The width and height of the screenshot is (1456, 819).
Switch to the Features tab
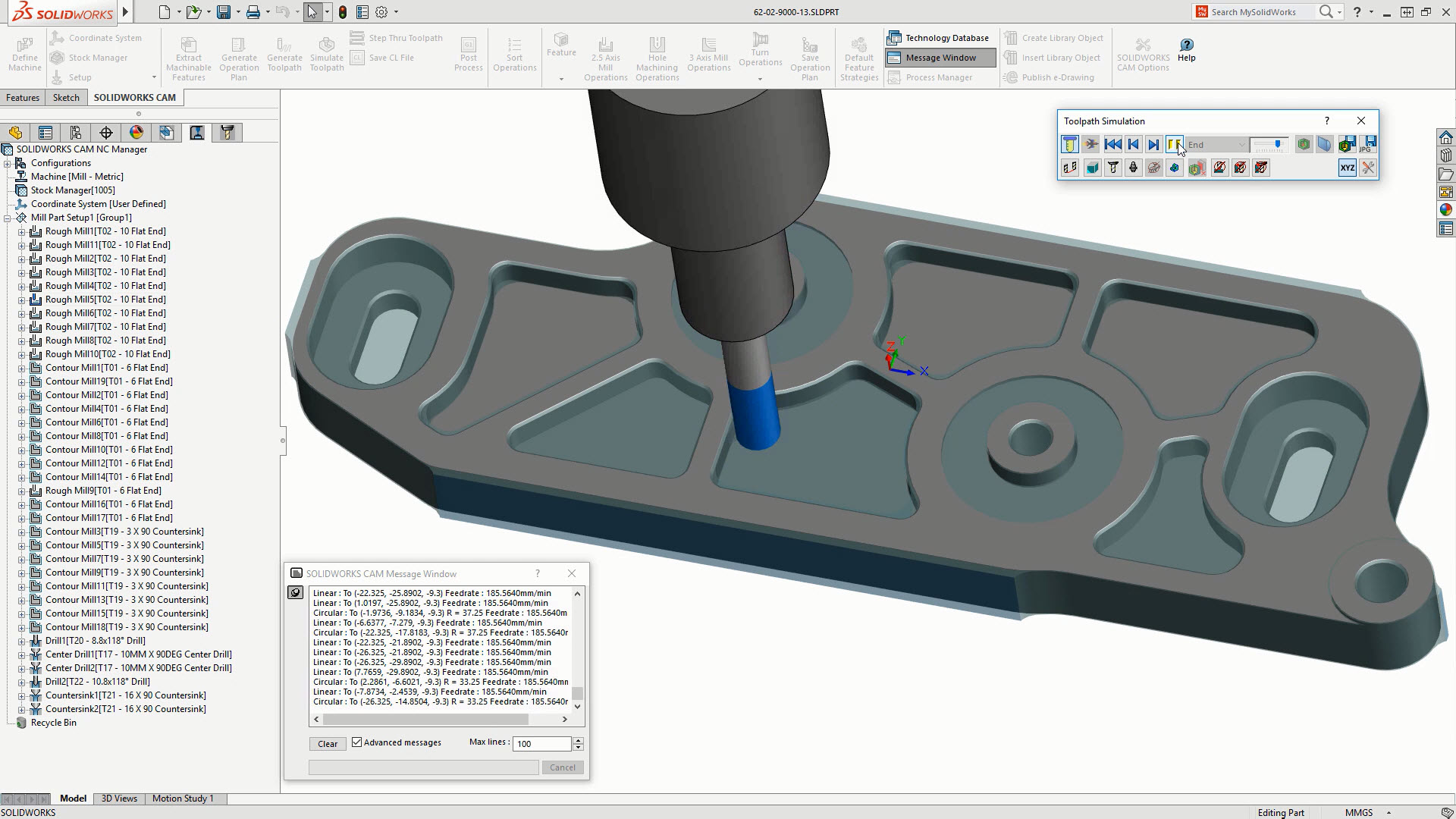tap(23, 98)
